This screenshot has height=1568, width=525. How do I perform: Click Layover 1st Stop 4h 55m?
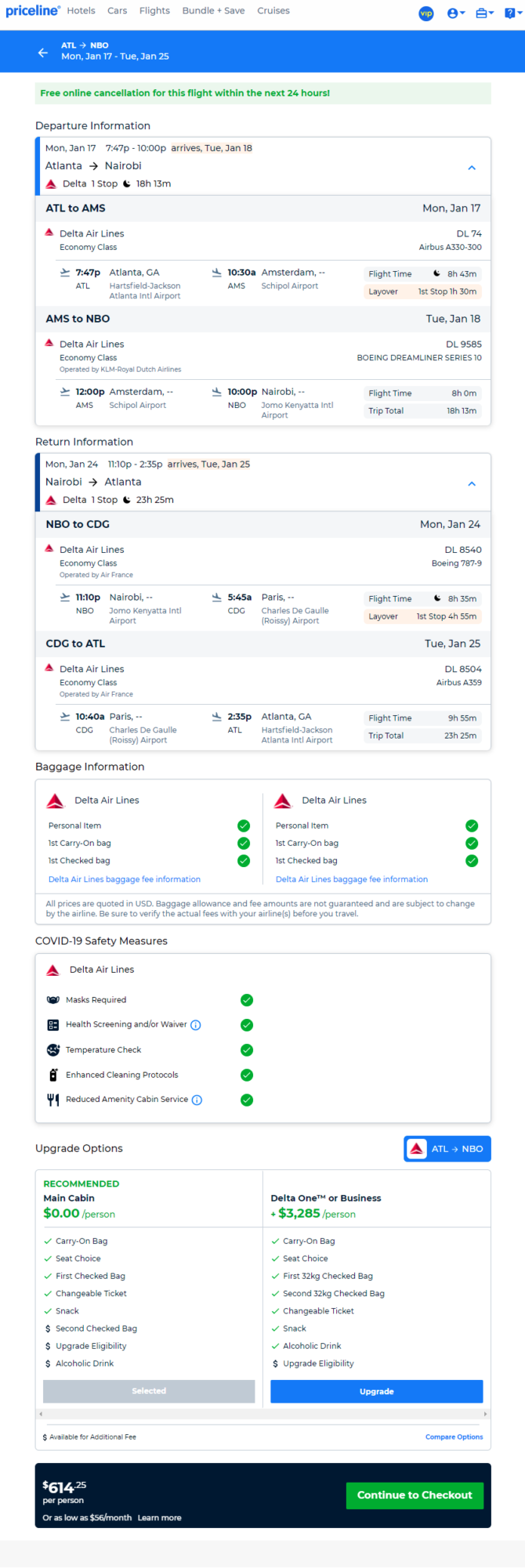pyautogui.click(x=422, y=616)
